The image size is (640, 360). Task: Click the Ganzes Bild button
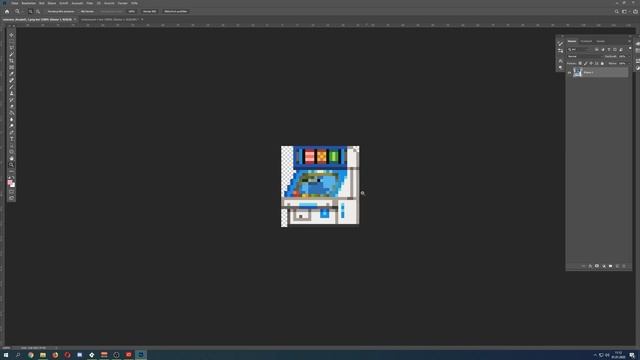tap(149, 11)
